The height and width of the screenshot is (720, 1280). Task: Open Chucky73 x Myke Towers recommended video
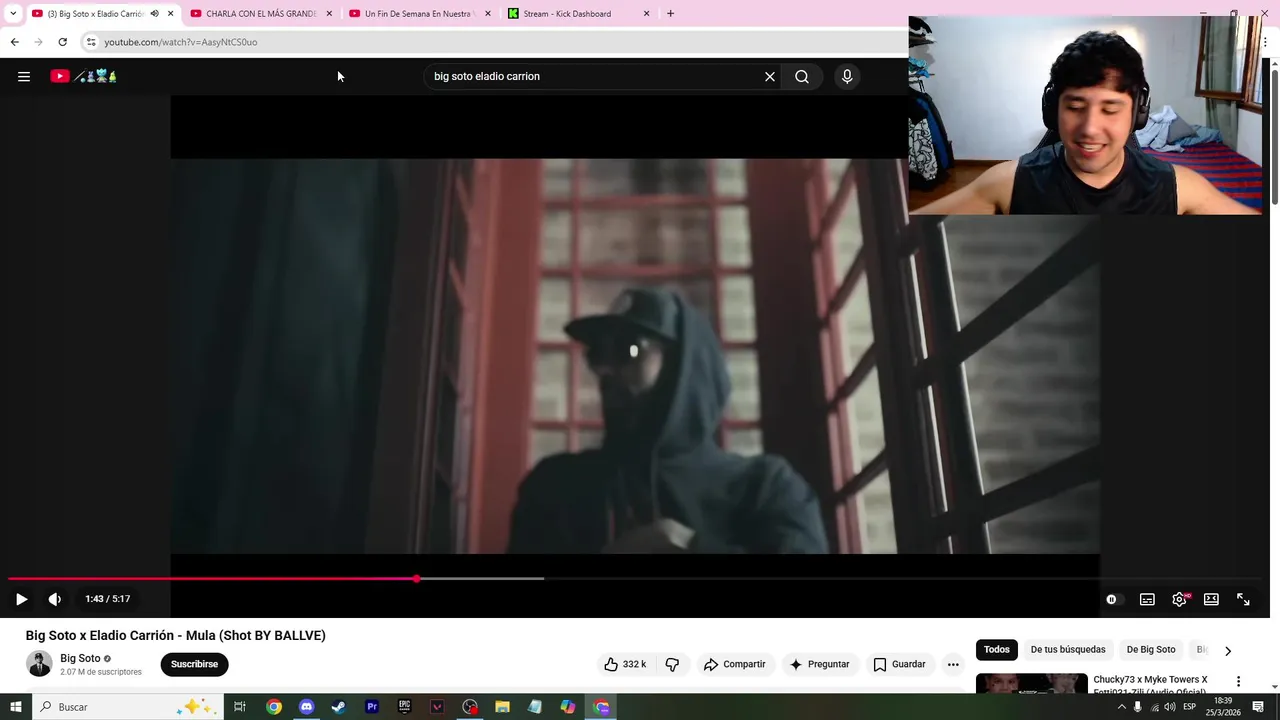[x=1150, y=685]
